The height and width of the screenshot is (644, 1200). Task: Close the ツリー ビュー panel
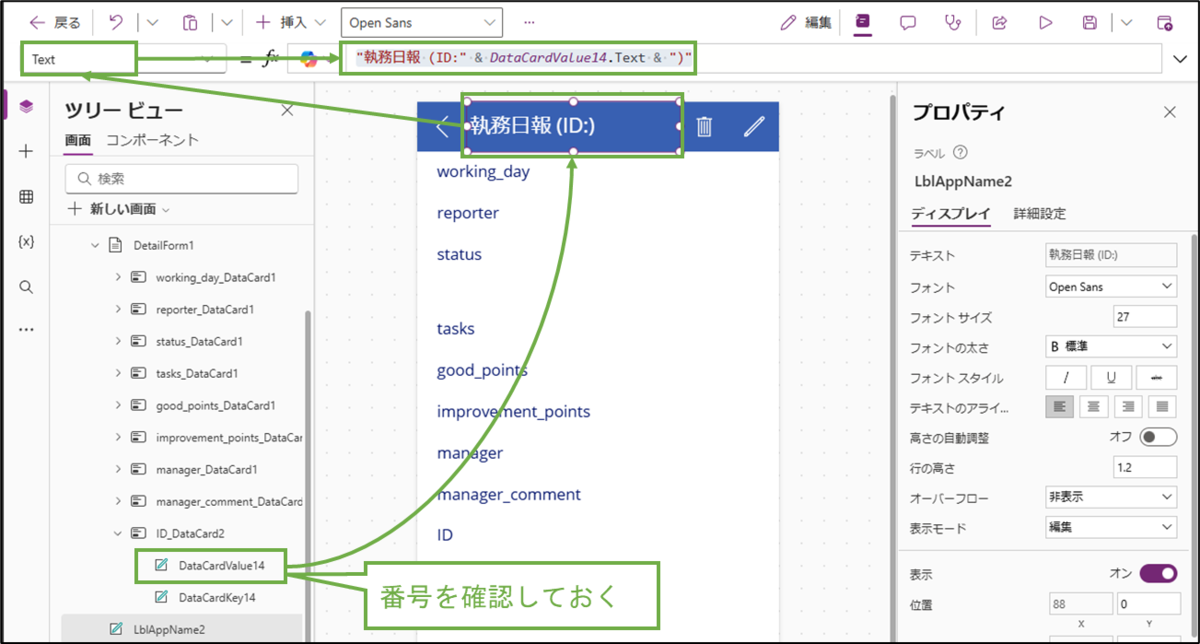pos(287,111)
